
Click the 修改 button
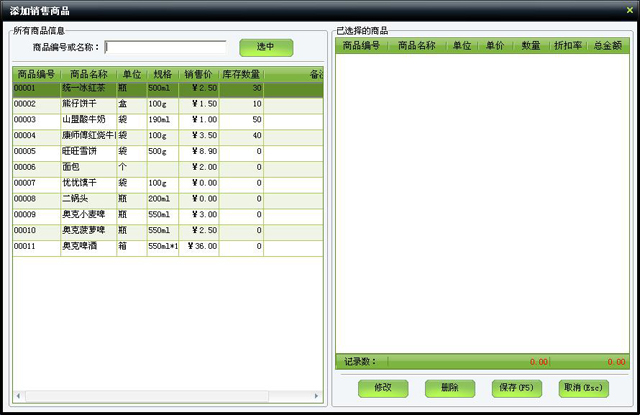click(382, 387)
